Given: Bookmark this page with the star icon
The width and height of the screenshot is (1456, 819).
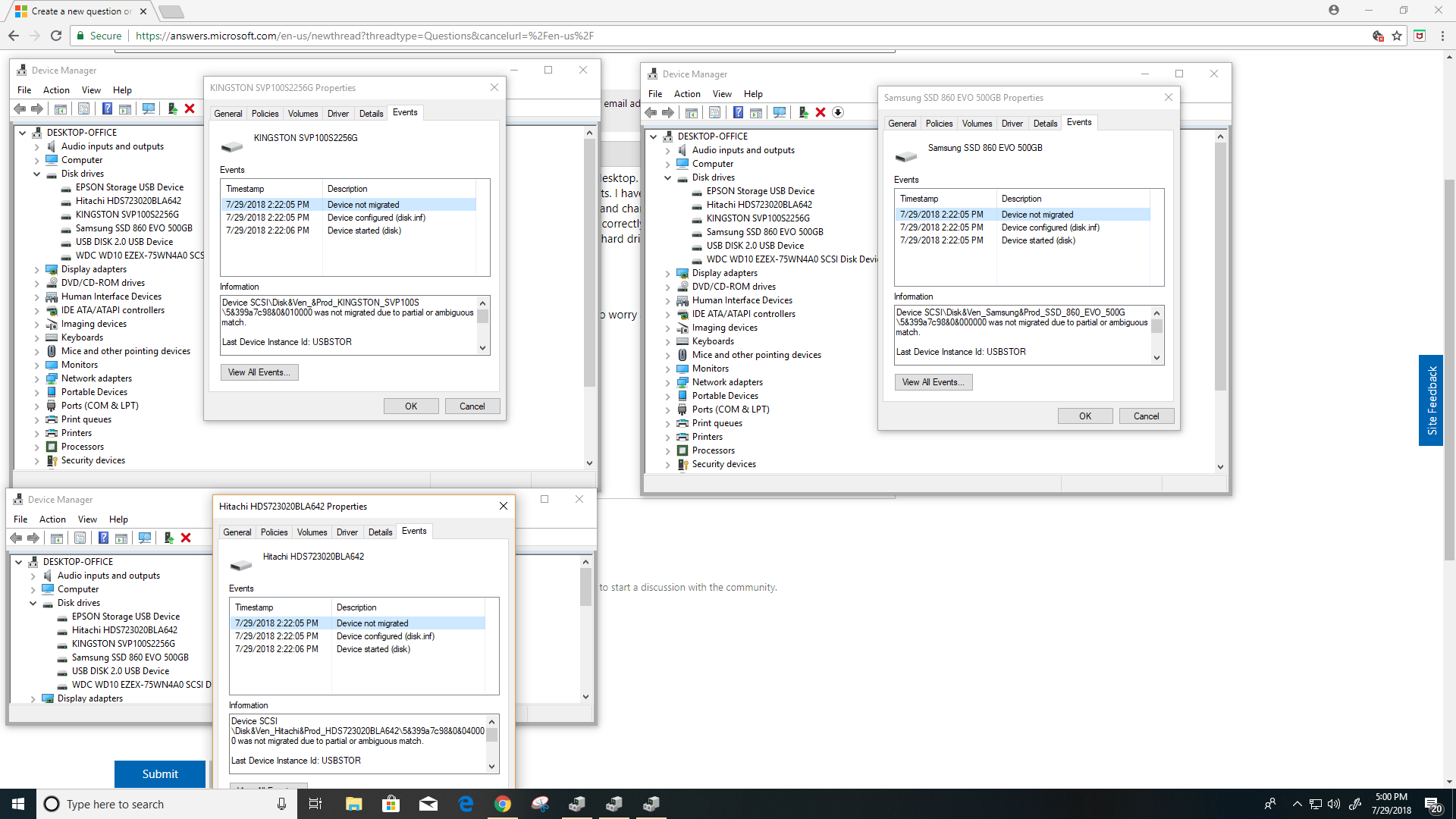Looking at the screenshot, I should 1397,36.
